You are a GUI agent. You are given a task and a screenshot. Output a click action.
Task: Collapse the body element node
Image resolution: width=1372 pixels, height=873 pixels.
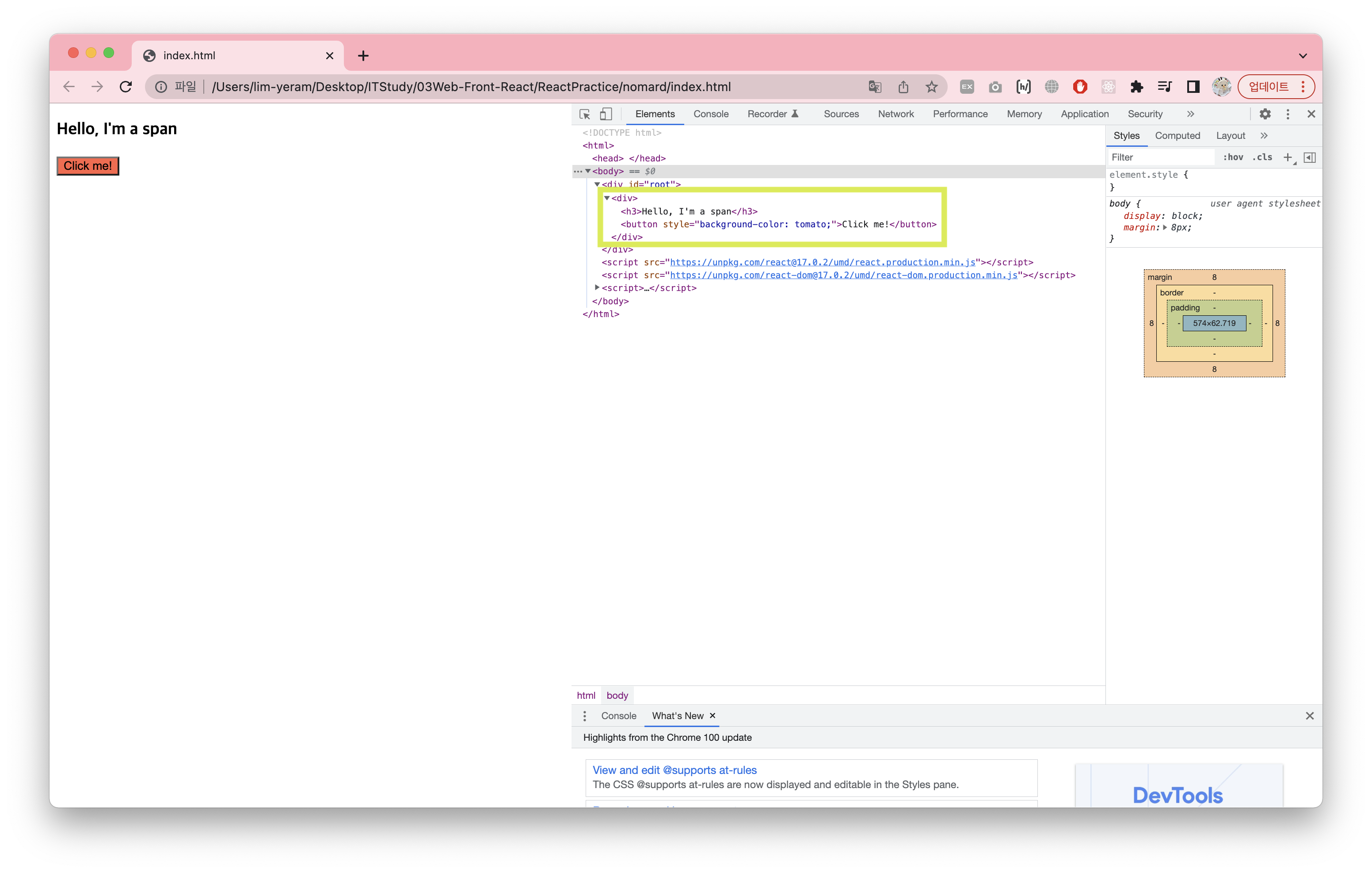pos(588,171)
